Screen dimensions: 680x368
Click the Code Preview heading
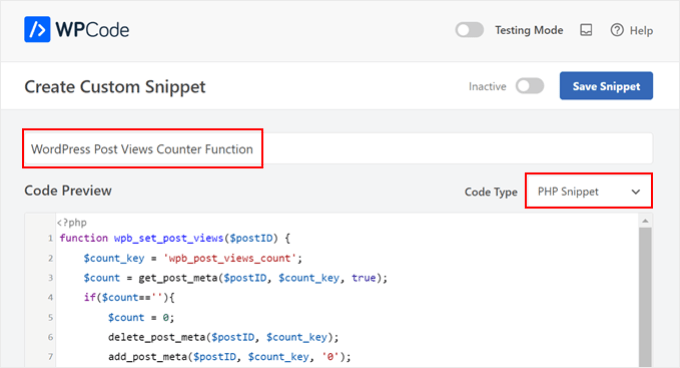[68, 191]
